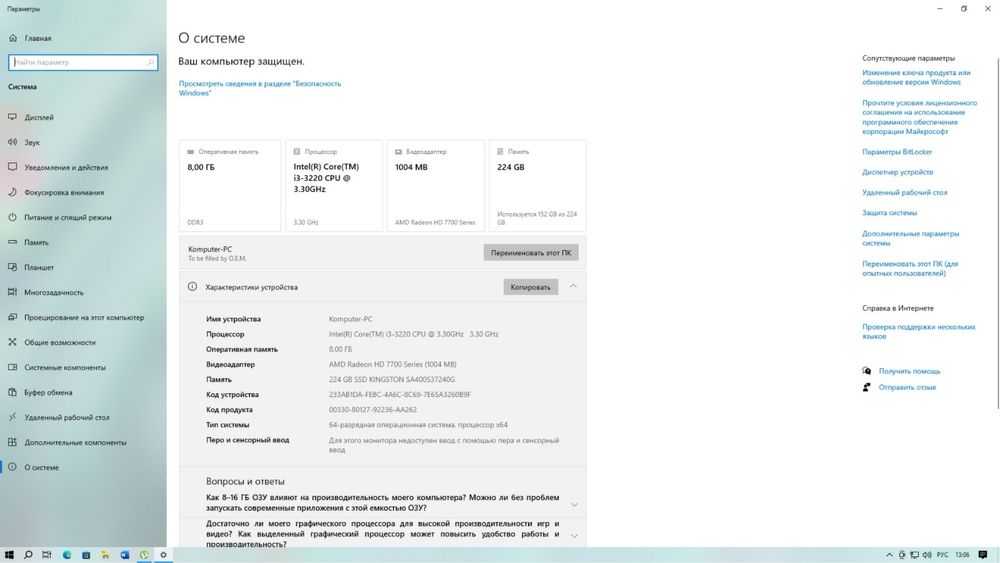This screenshot has width=1000, height=563.
Task: Click the right-side vertical scrollbar
Action: 997,233
